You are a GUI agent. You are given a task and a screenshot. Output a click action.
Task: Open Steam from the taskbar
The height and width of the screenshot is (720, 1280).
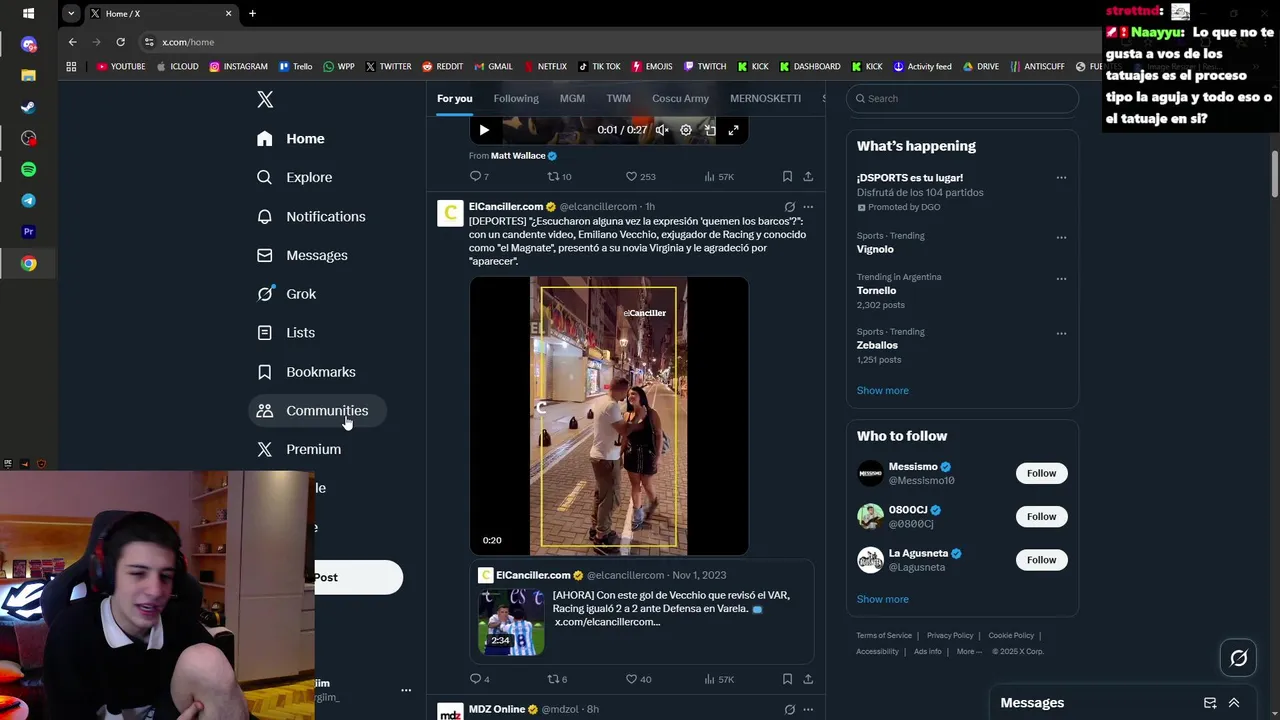pyautogui.click(x=28, y=107)
